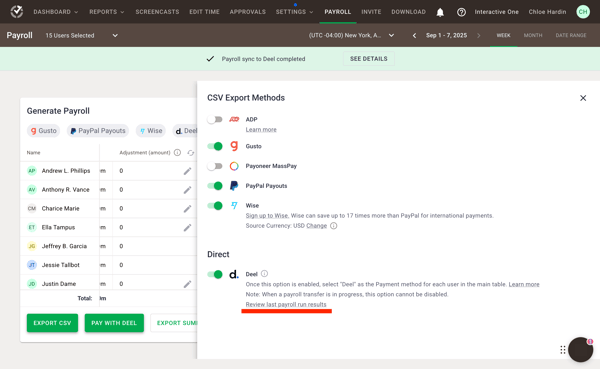Screen dimensions: 600x369
Task: Switch to the Date Range tab
Action: pos(571,35)
